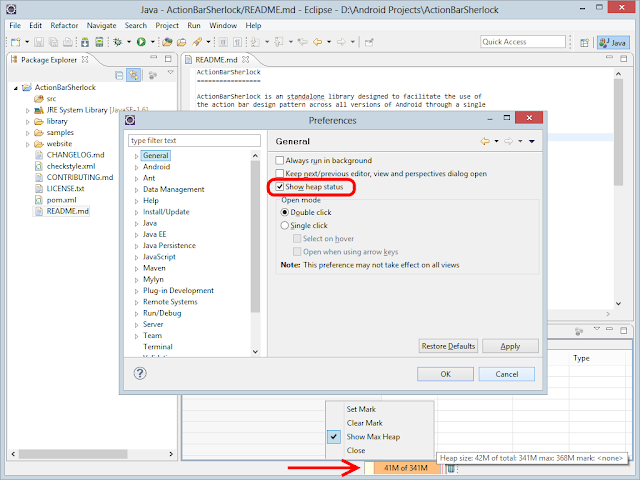Expand the Android preferences node
The width and height of the screenshot is (640, 480).
pos(136,167)
